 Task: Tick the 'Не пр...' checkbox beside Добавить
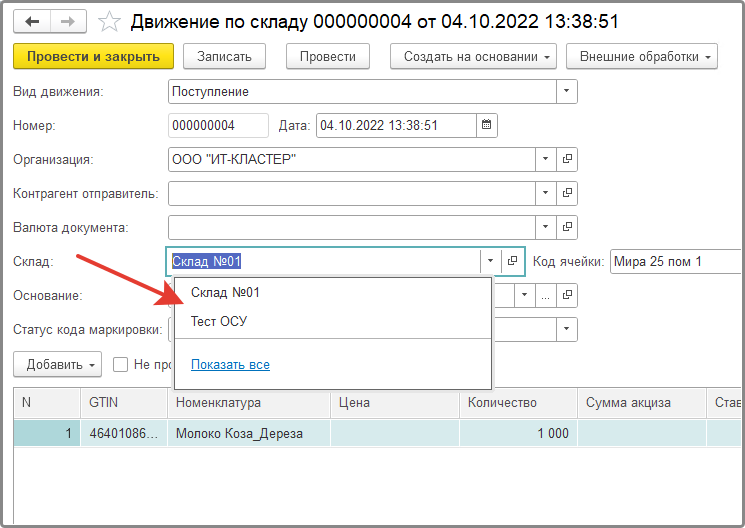point(120,365)
